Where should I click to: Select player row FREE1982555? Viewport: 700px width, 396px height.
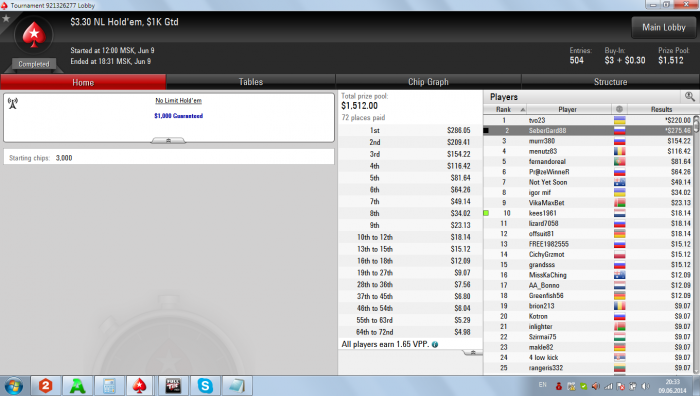click(588, 244)
